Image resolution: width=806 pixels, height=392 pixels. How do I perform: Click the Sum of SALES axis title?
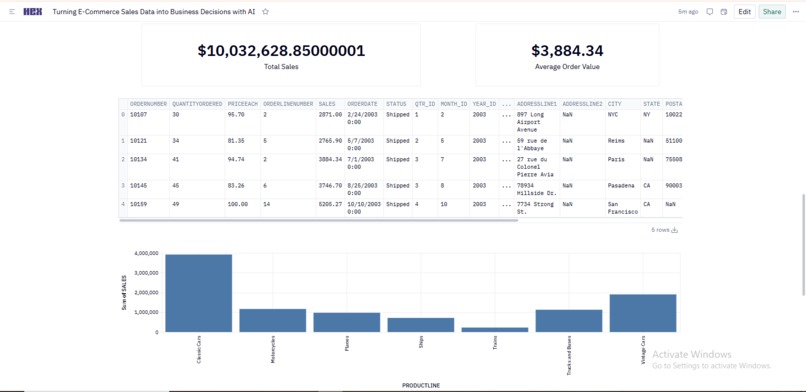click(x=124, y=292)
